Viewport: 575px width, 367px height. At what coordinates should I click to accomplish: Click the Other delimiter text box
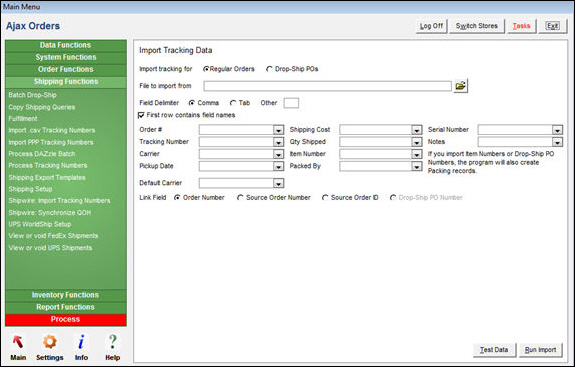tap(291, 103)
